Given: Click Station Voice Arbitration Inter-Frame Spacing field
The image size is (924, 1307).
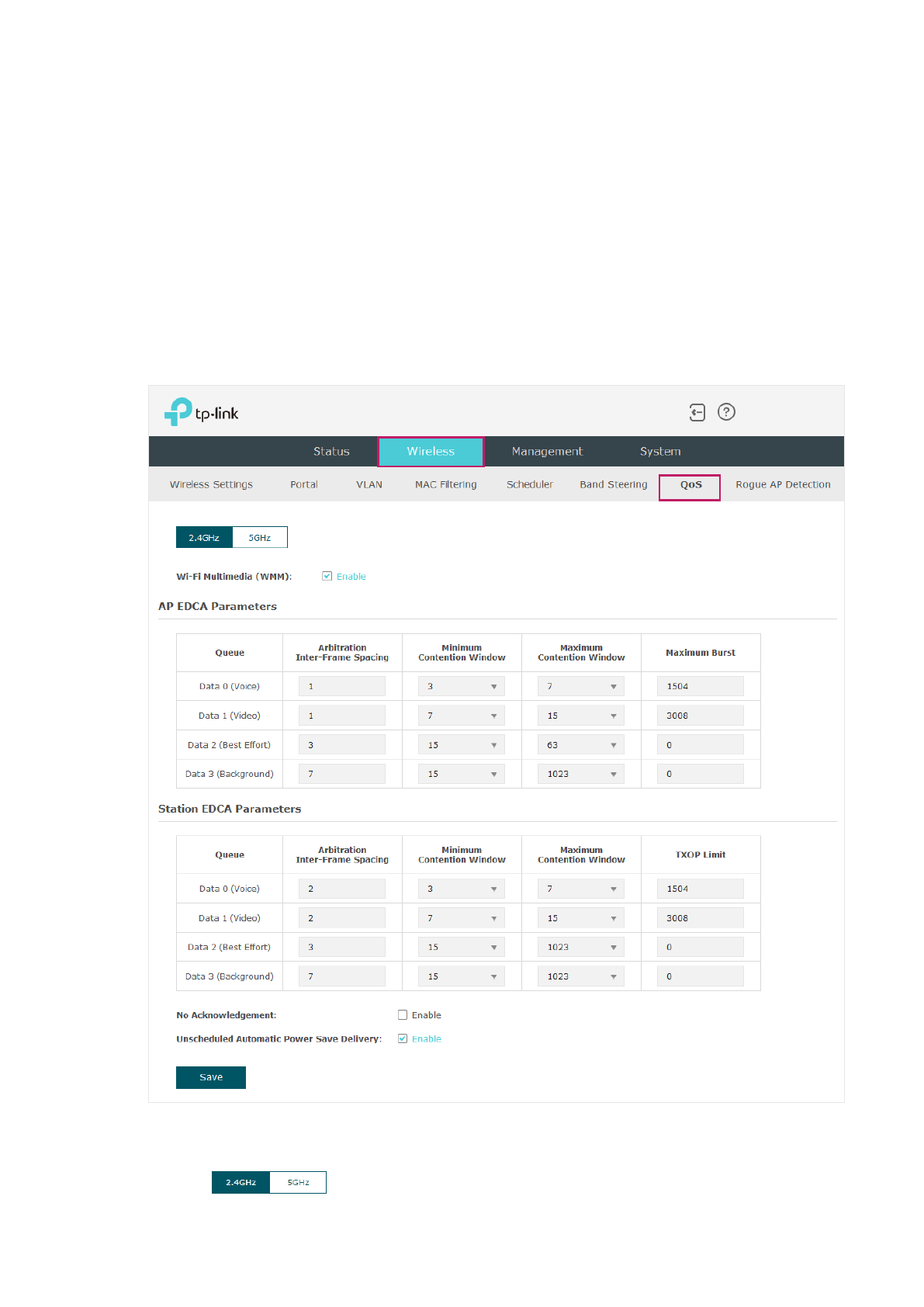Looking at the screenshot, I should 342,889.
